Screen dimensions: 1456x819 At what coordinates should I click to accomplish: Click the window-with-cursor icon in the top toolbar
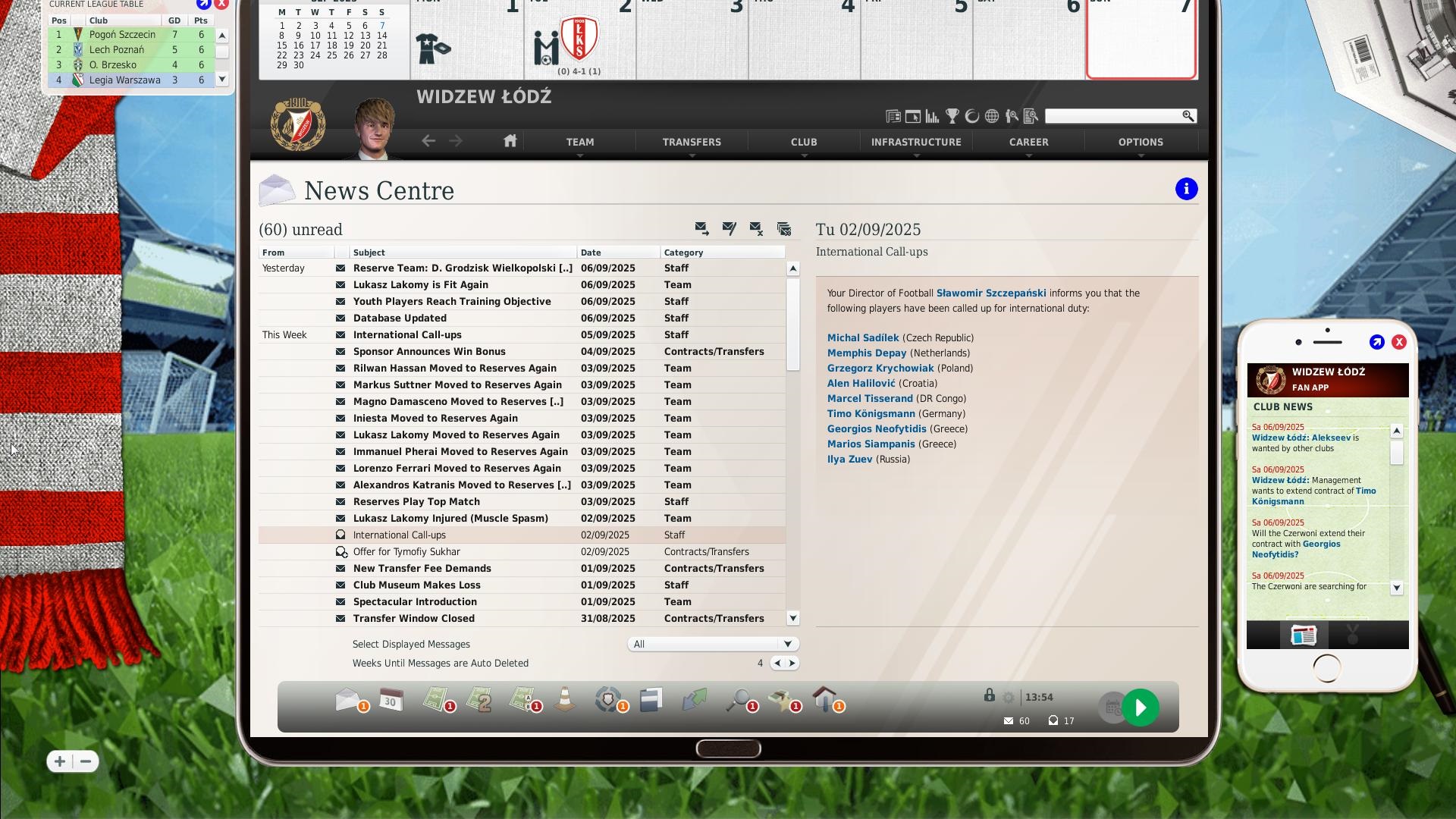point(912,116)
